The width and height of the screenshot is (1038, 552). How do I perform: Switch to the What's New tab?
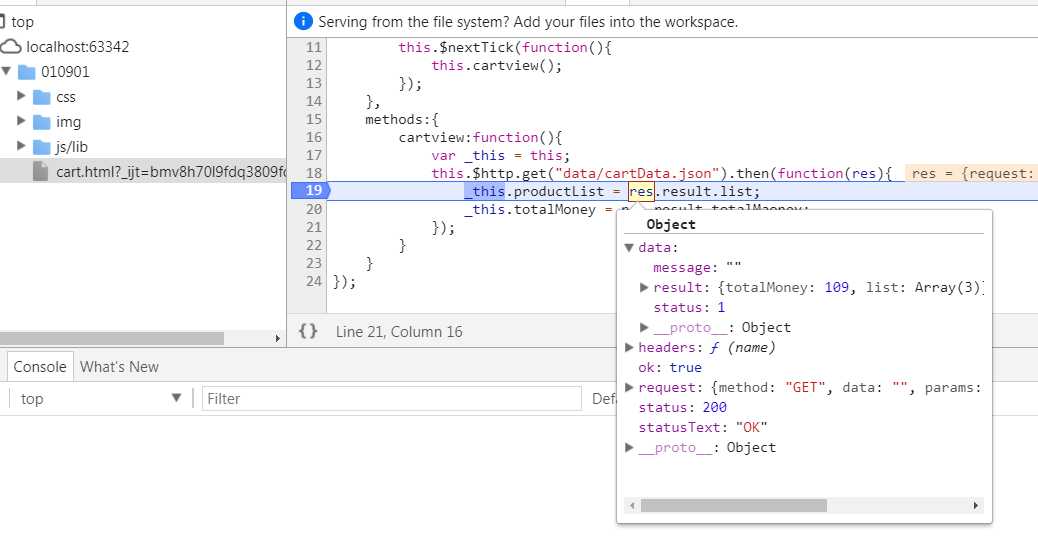coord(119,367)
